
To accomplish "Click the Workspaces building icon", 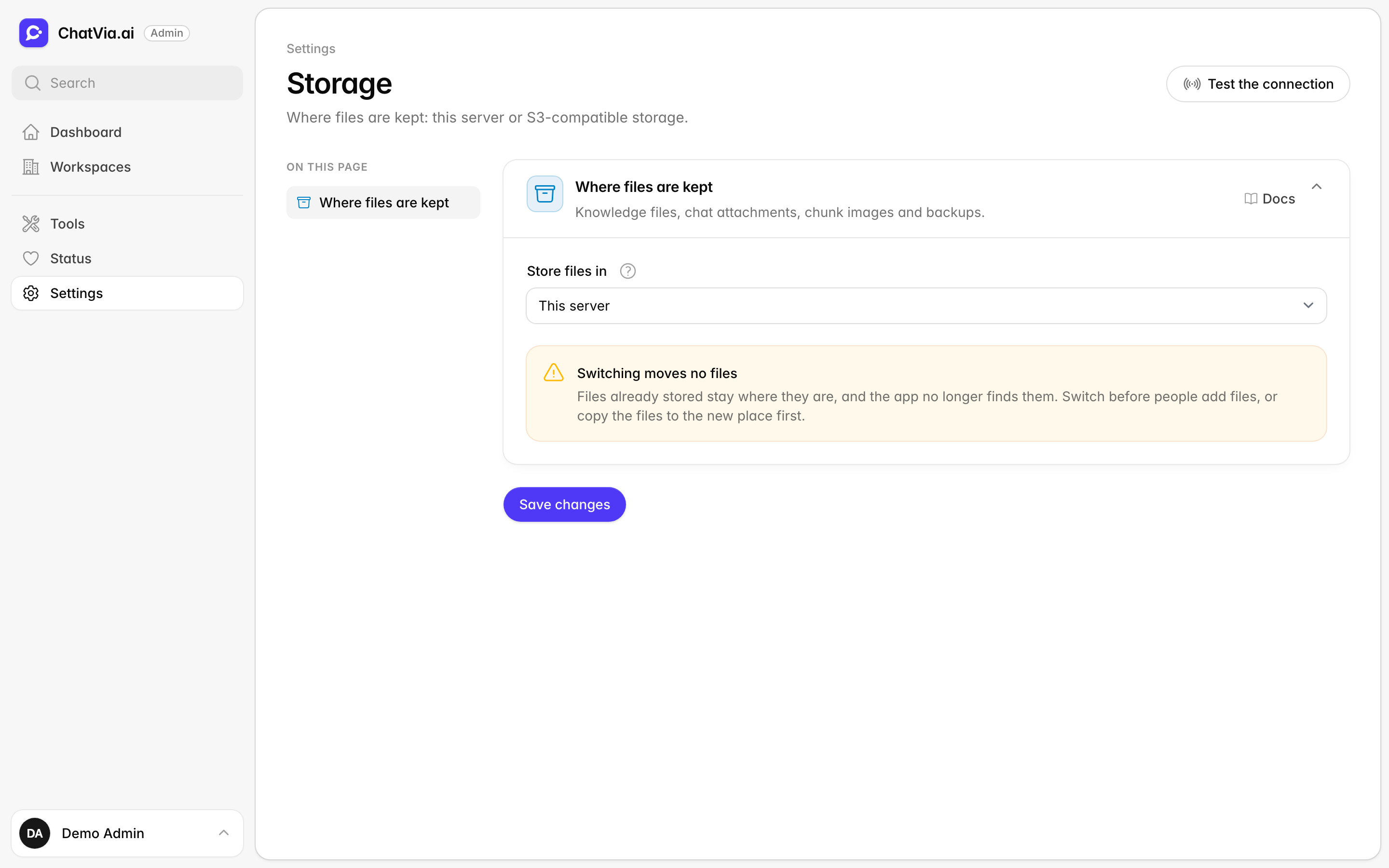I will (31, 167).
